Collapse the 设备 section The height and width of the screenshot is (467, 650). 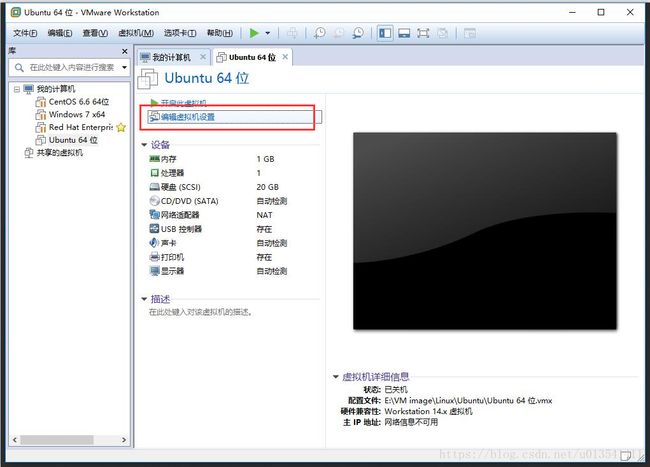click(x=144, y=145)
